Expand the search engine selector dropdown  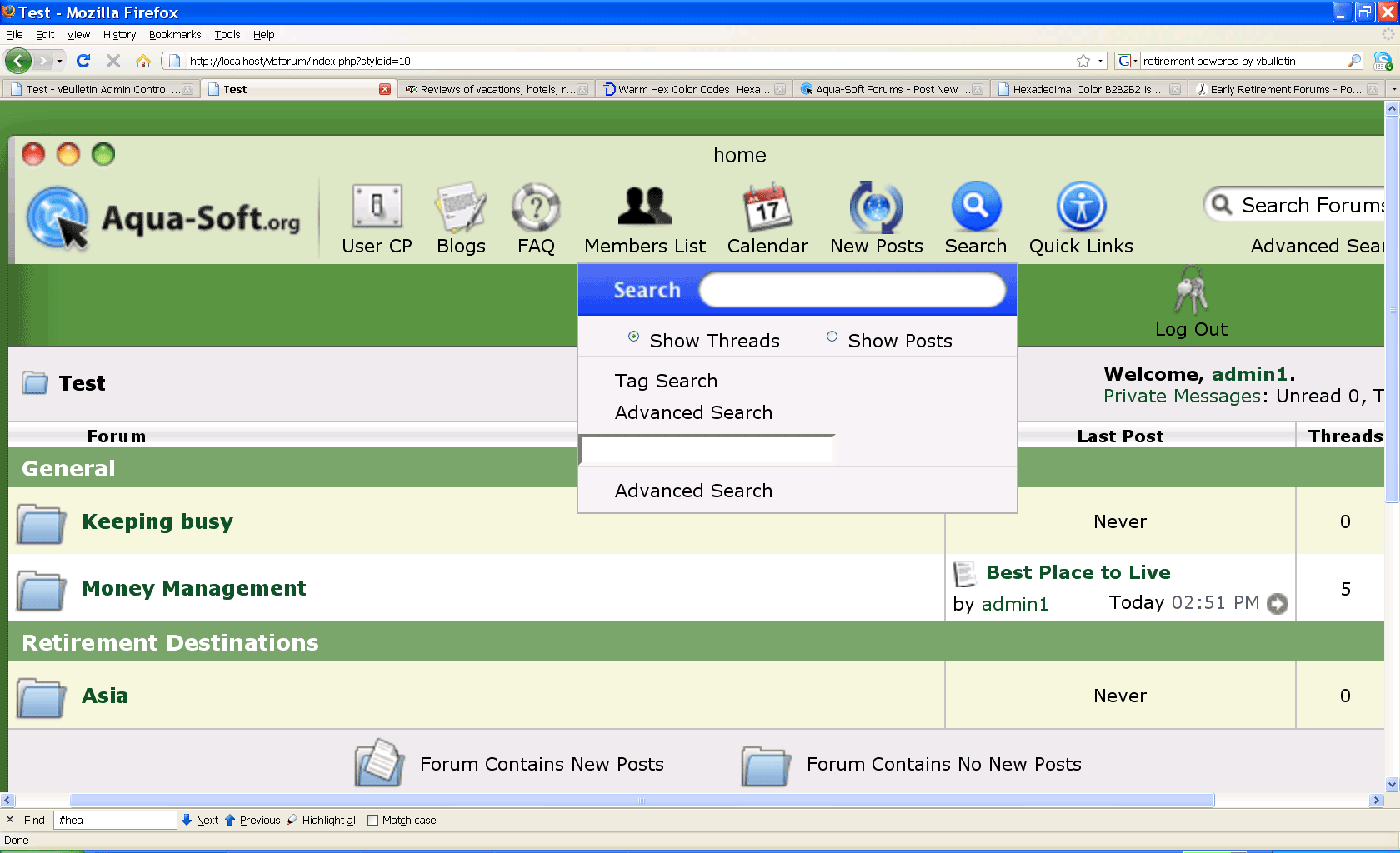tap(1127, 61)
